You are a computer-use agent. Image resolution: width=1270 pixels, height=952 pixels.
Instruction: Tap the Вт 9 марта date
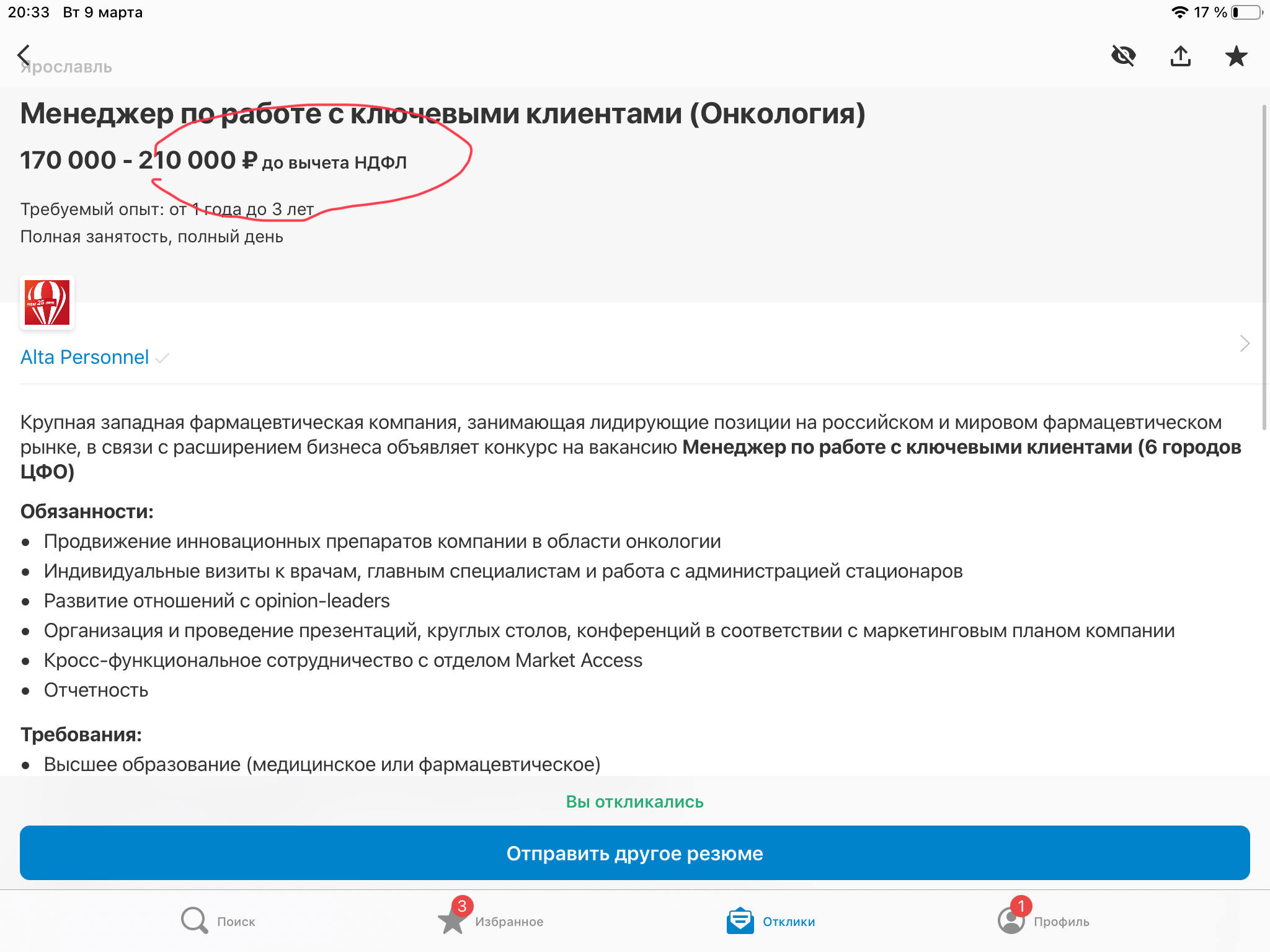(102, 12)
